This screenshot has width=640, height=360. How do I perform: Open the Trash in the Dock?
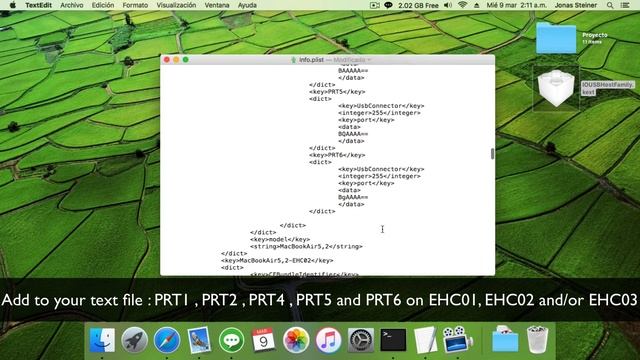point(538,340)
